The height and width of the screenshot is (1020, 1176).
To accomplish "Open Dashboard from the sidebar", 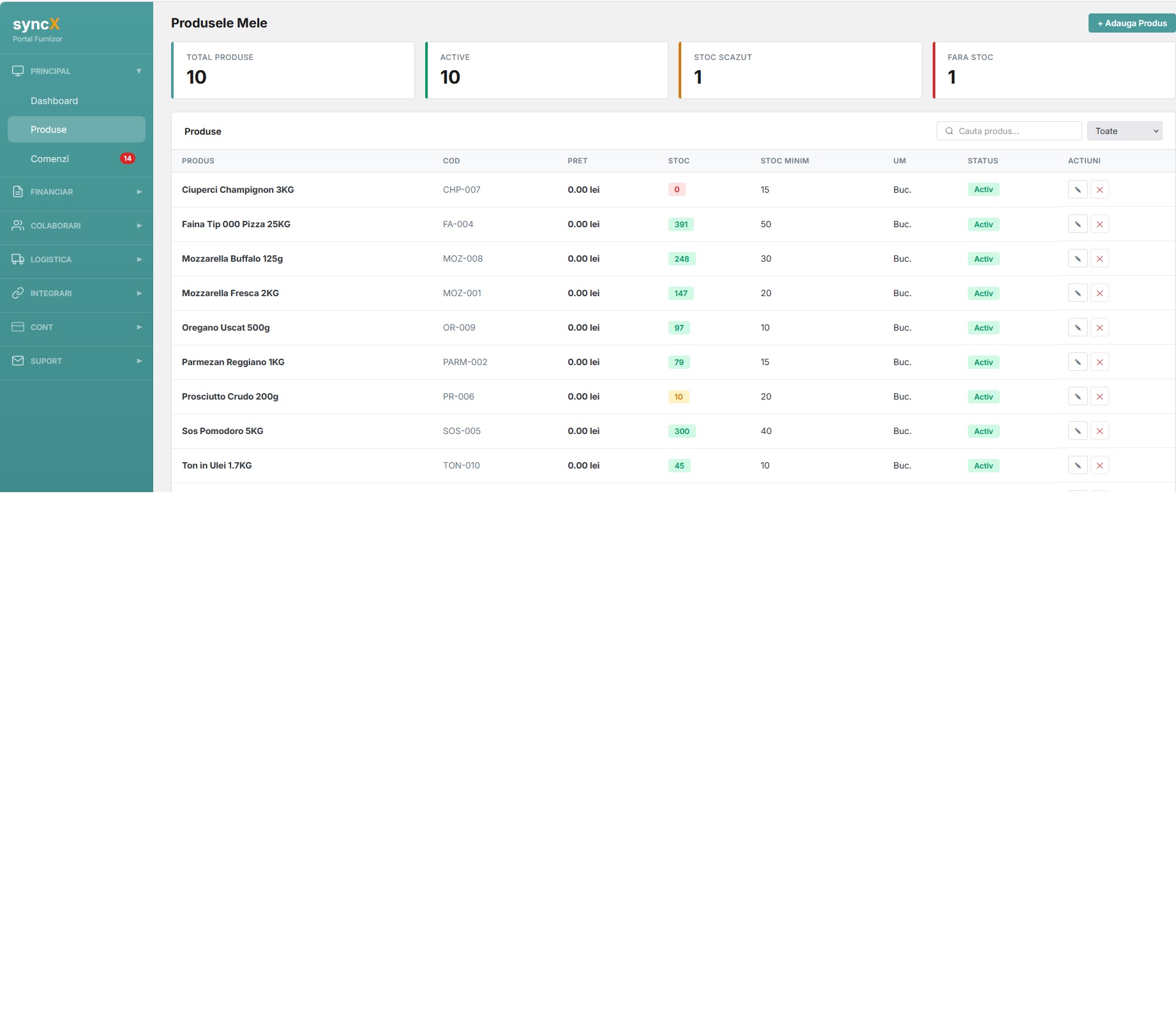I will click(x=77, y=101).
